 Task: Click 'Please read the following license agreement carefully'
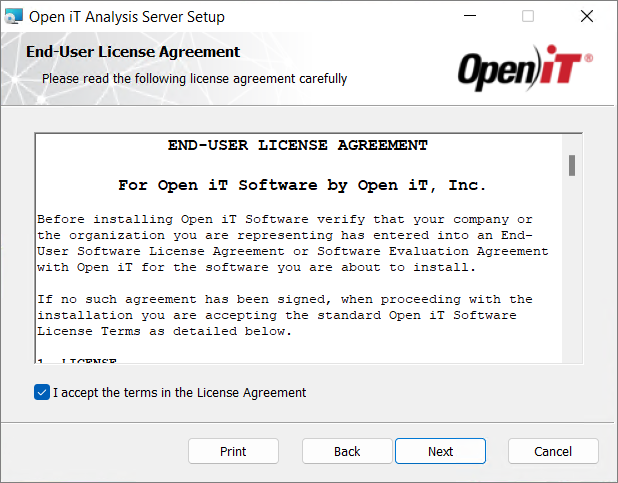coord(194,78)
